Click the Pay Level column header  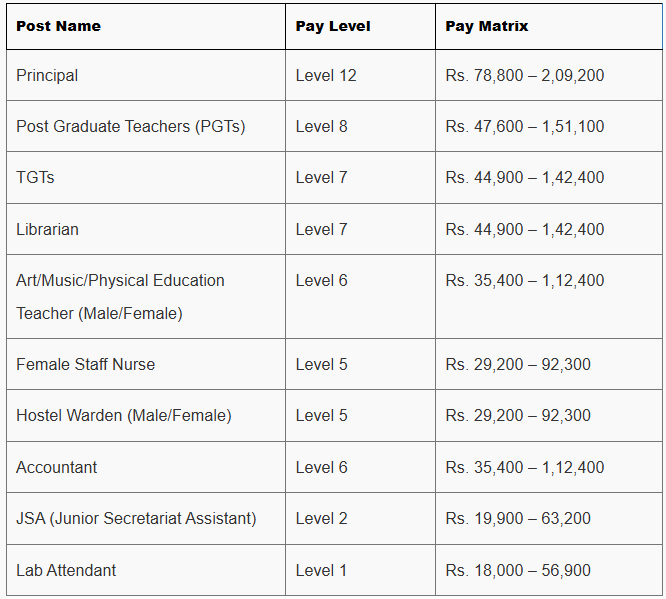[x=333, y=26]
